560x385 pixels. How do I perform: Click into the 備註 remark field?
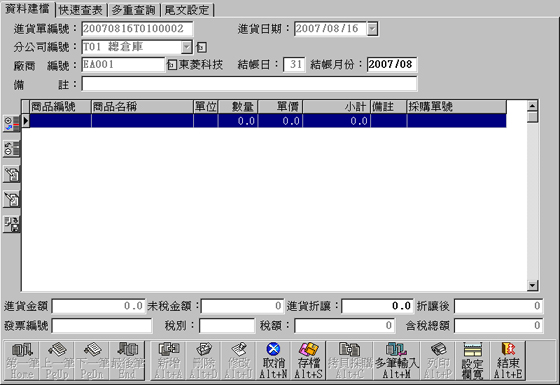point(249,84)
